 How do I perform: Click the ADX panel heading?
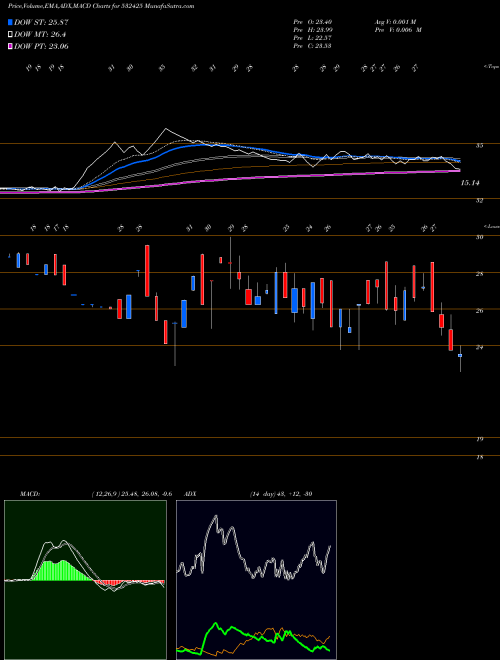click(x=191, y=494)
